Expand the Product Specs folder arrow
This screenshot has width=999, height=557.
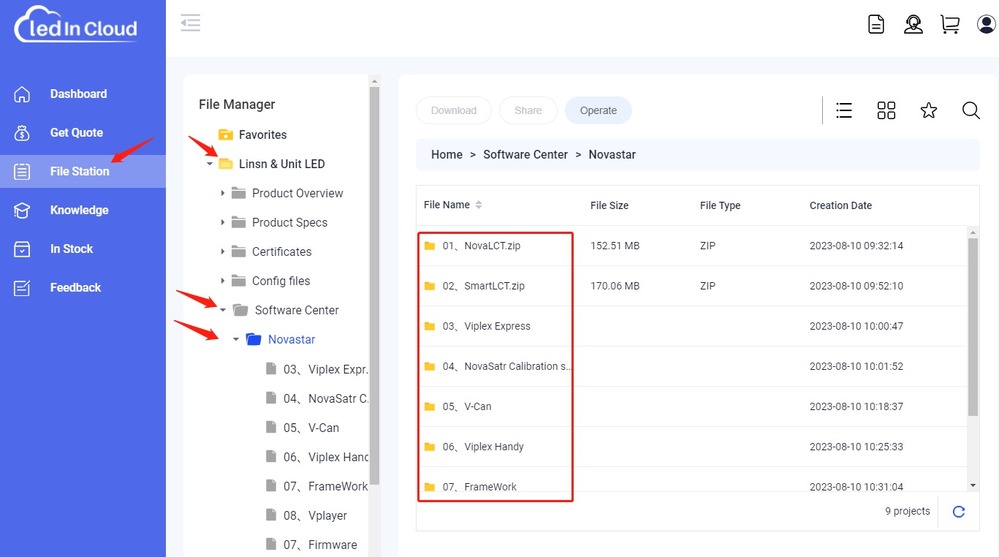(x=222, y=222)
